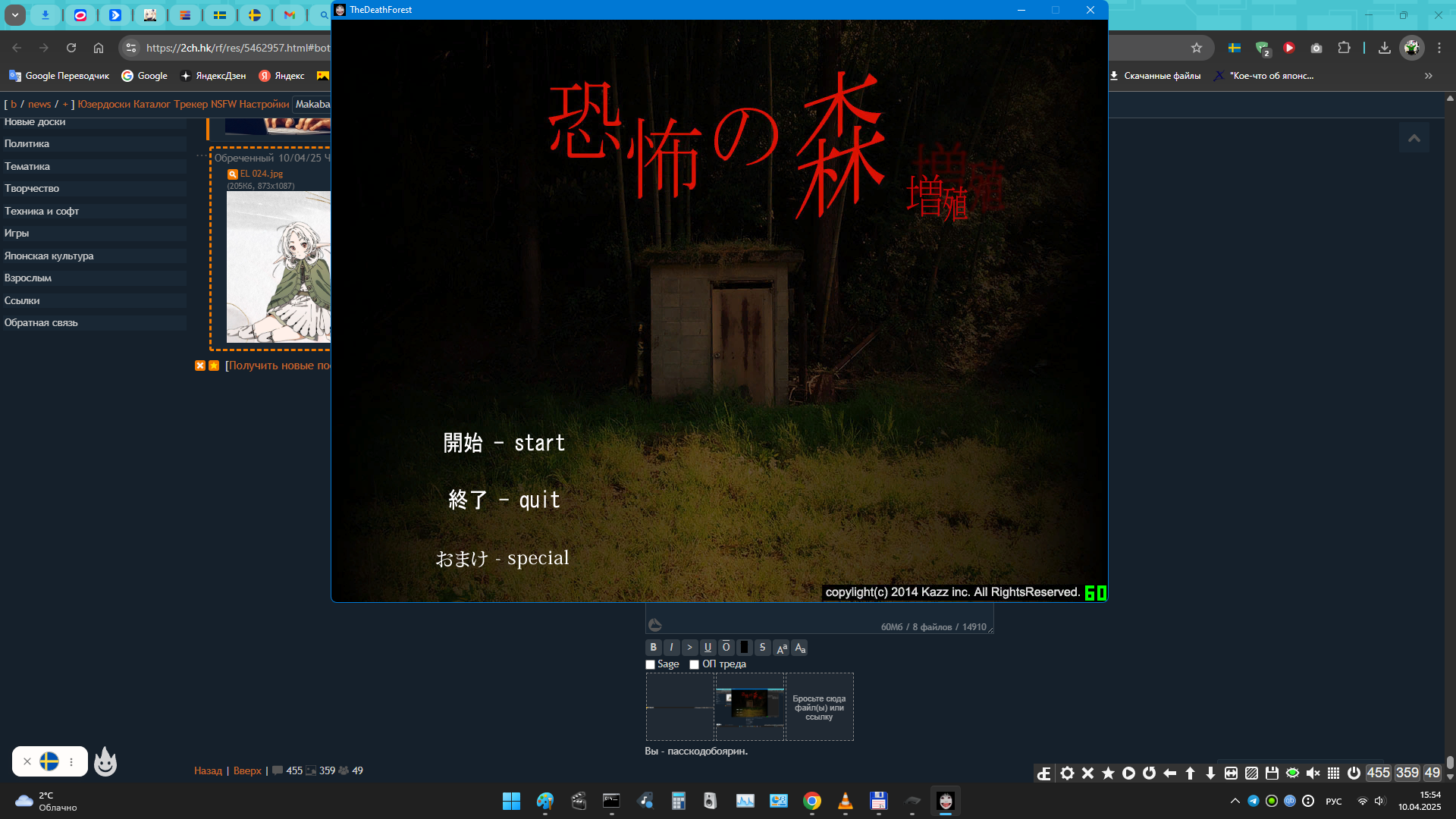
Task: Open the news board link
Action: tap(39, 104)
